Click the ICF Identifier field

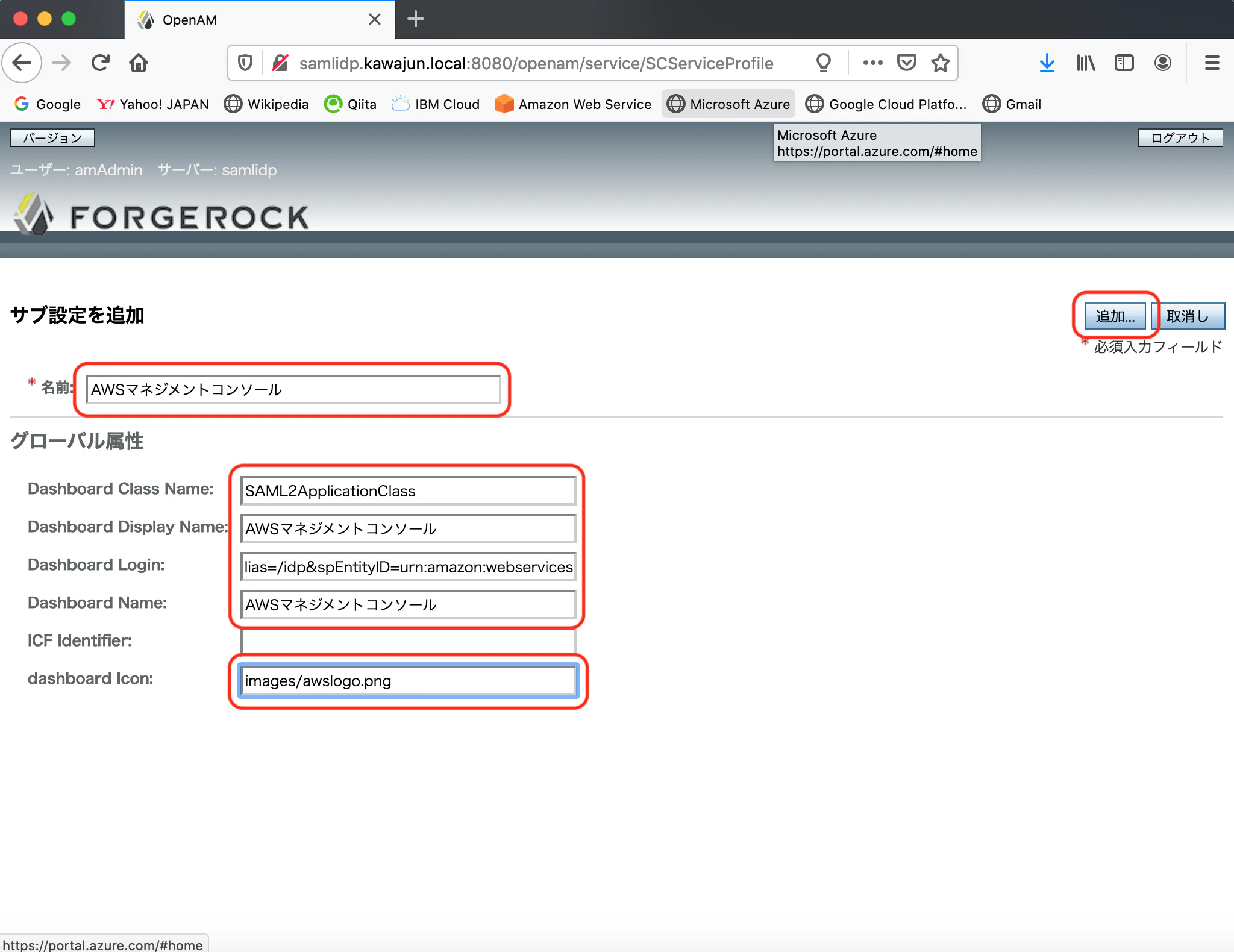(408, 641)
